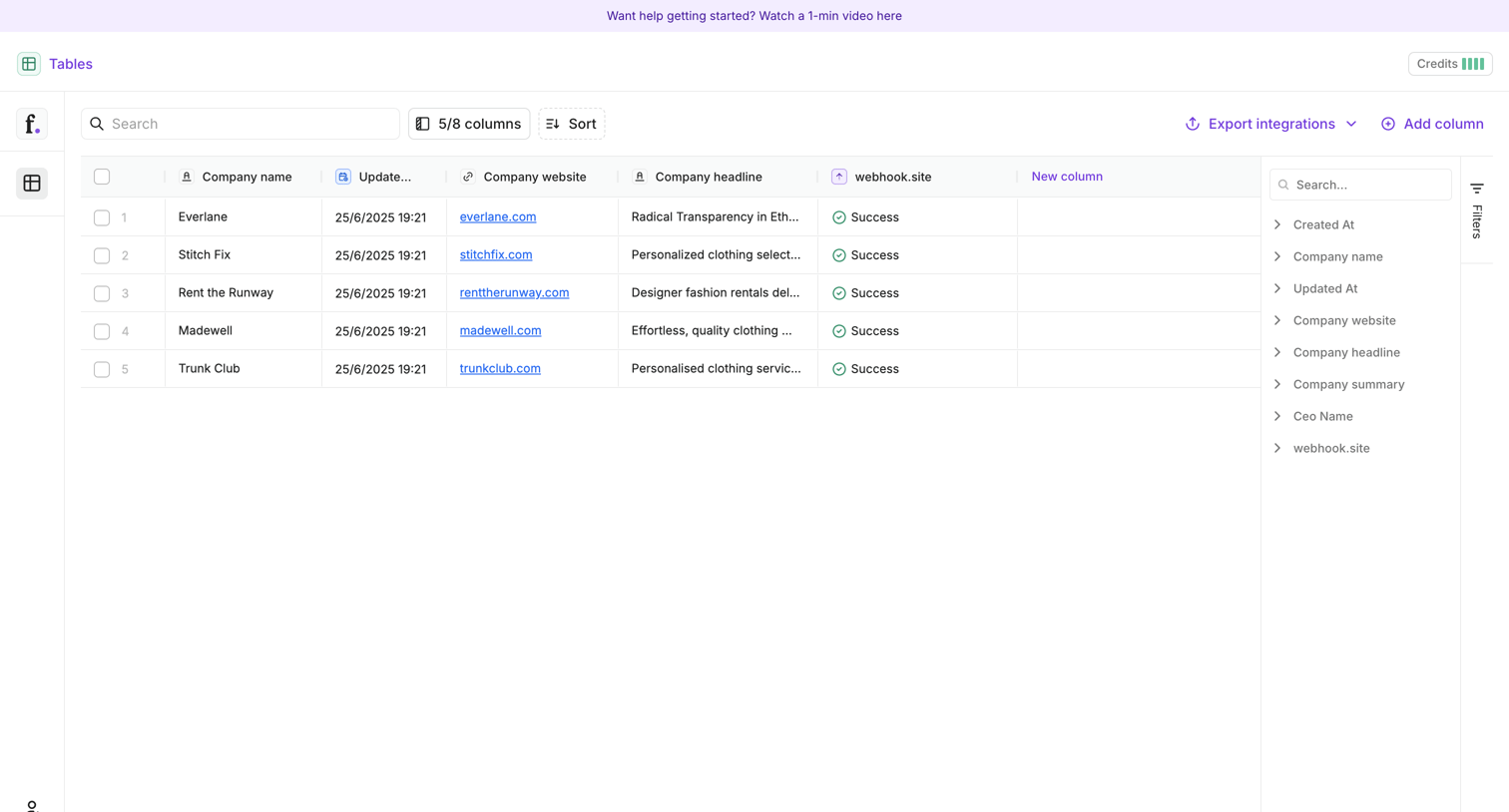The image size is (1509, 812).
Task: Click the success check icon in Trunk Club row
Action: pos(838,369)
